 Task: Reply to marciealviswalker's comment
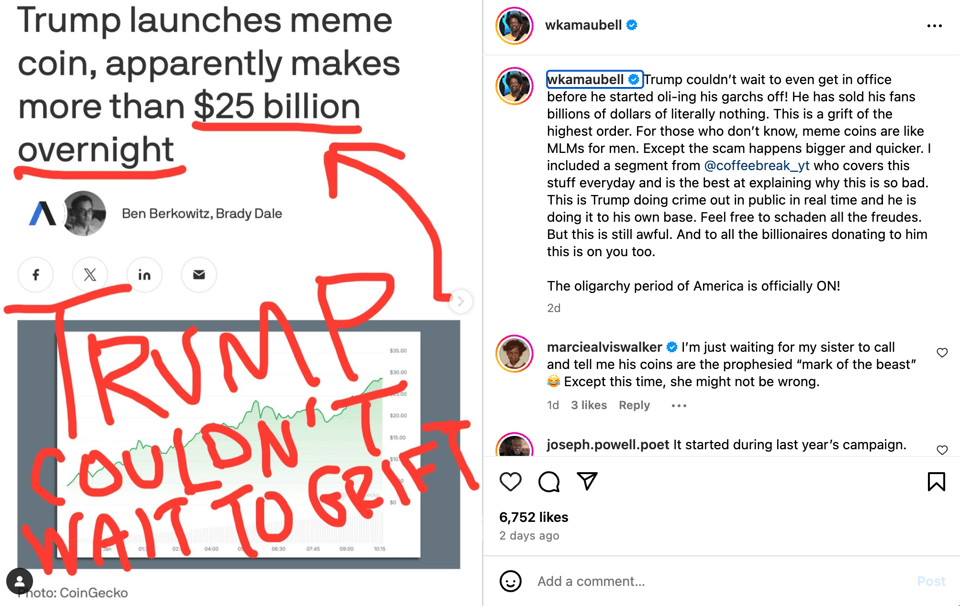pyautogui.click(x=634, y=405)
